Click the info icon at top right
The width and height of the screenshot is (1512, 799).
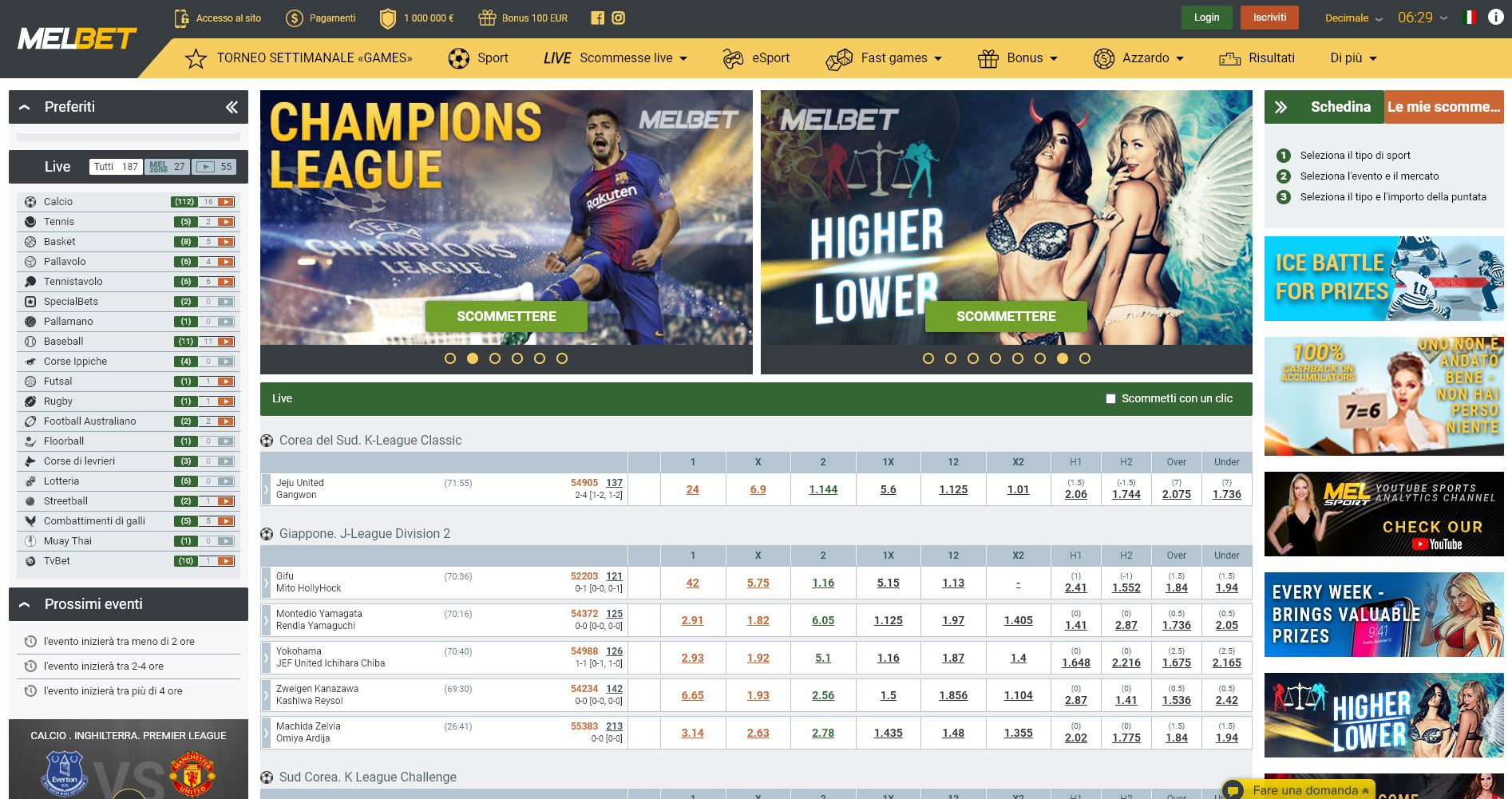[x=1495, y=18]
